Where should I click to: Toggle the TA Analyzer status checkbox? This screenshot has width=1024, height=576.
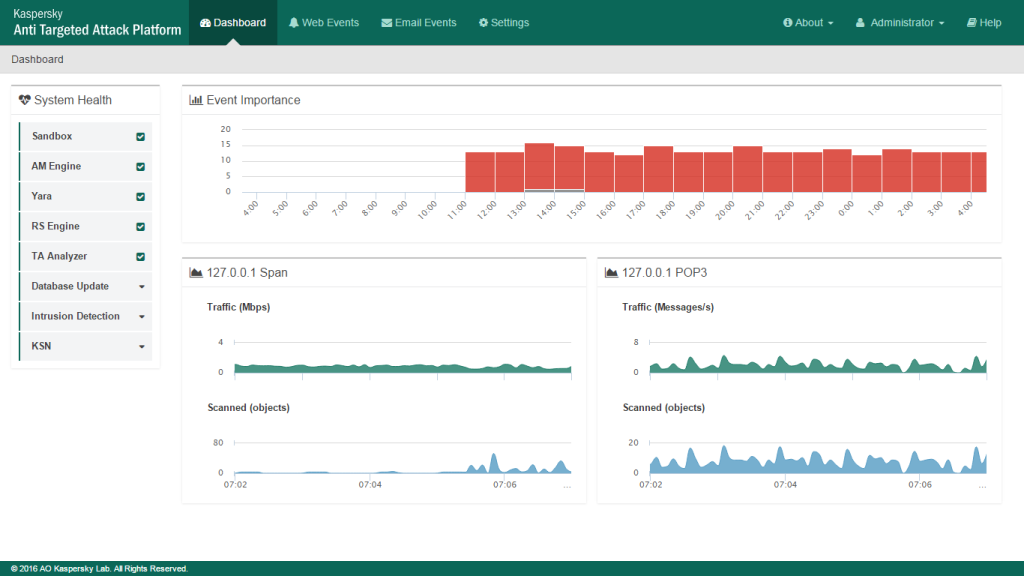[140, 257]
